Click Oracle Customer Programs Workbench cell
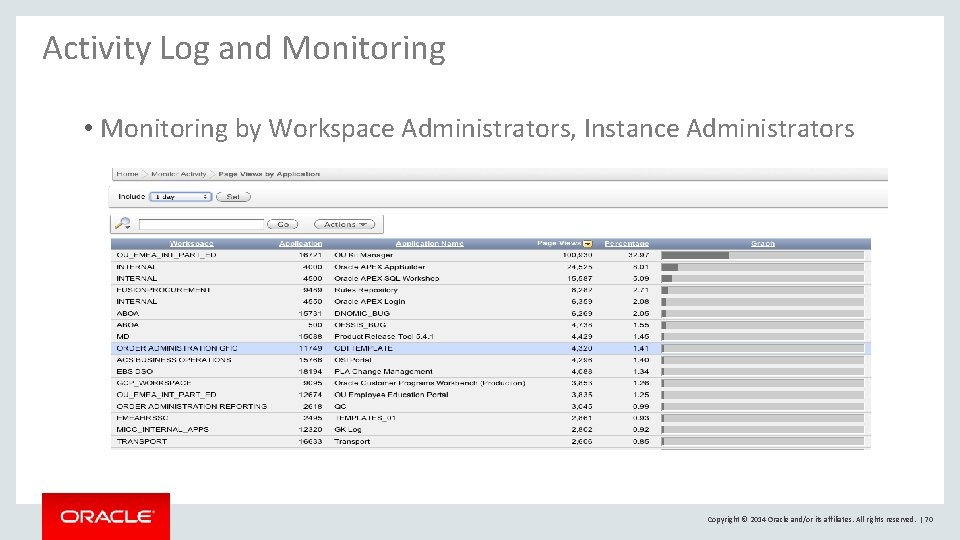The image size is (960, 540). pyautogui.click(x=429, y=383)
